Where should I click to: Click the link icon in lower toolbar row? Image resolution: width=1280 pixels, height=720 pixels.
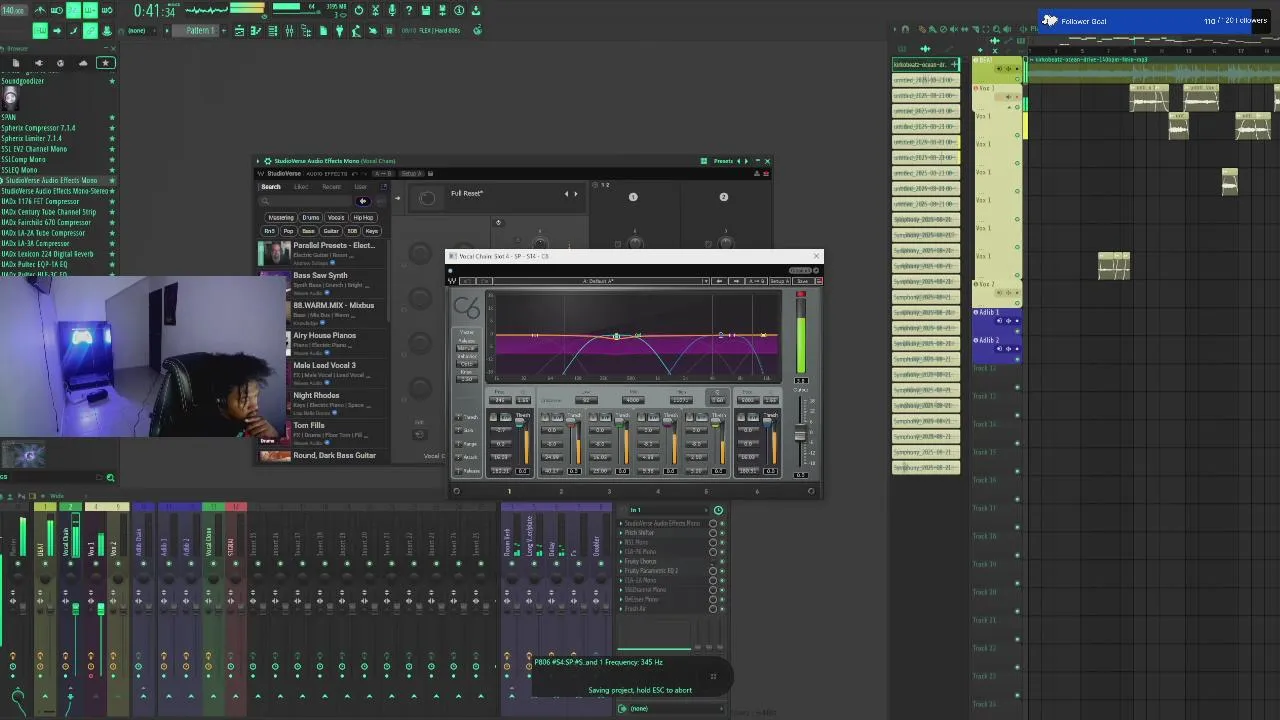point(90,30)
